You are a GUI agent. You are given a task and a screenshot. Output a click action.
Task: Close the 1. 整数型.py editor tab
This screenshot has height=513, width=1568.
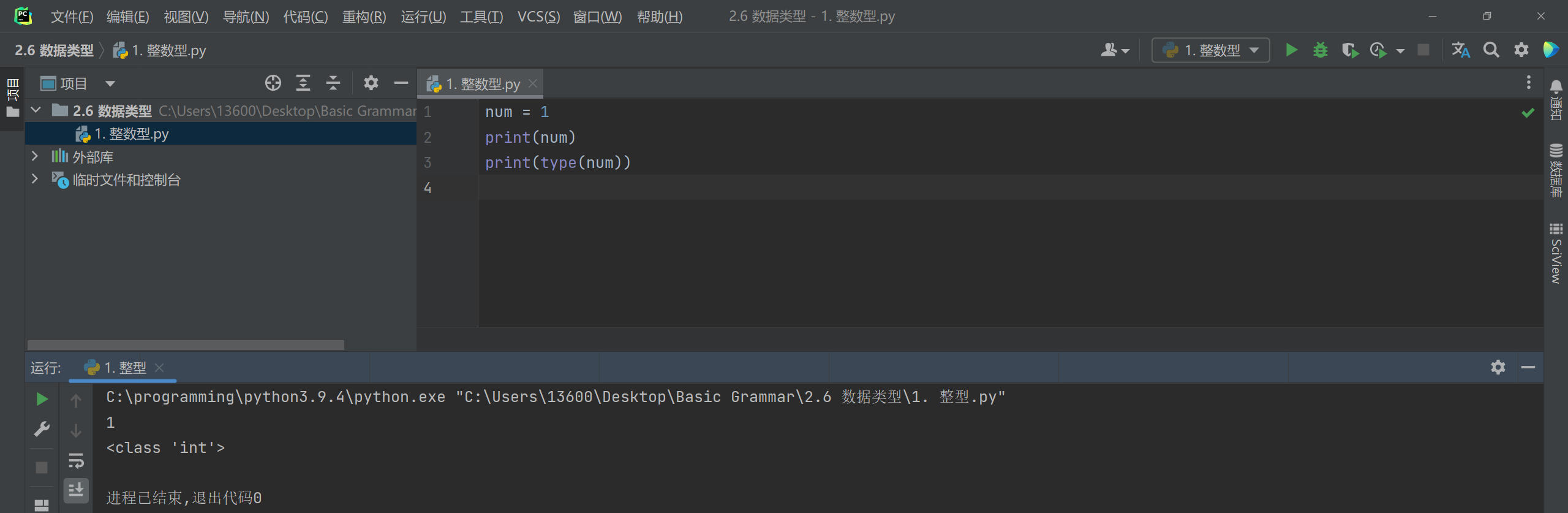click(533, 83)
